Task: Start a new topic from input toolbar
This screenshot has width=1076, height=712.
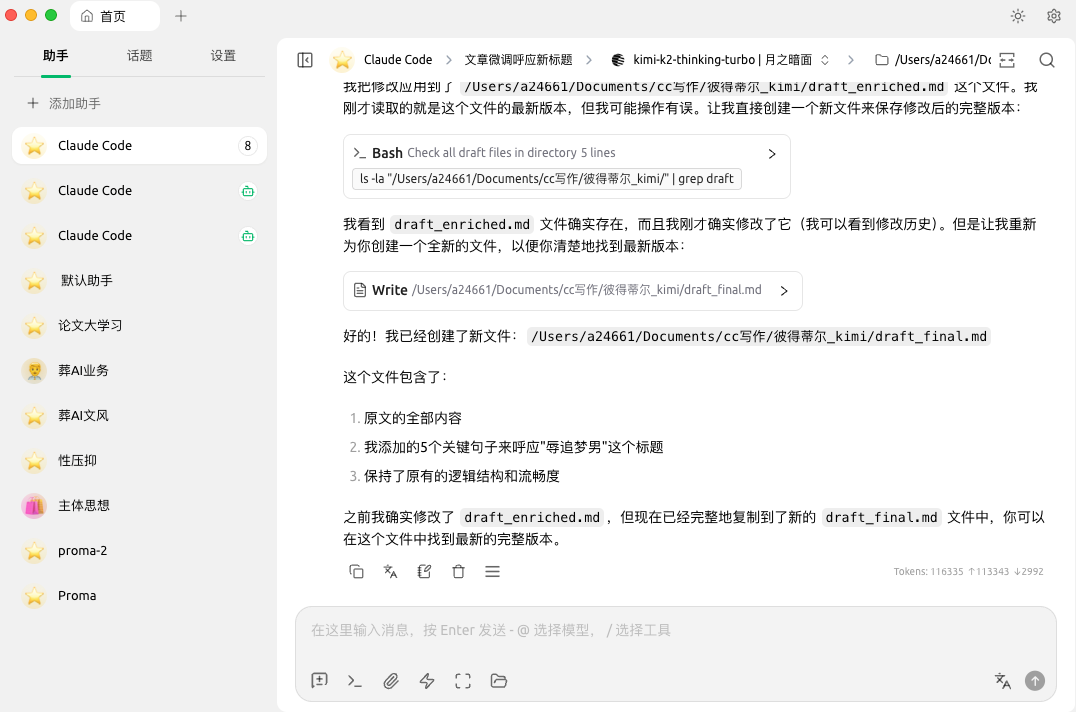Action: tap(319, 681)
